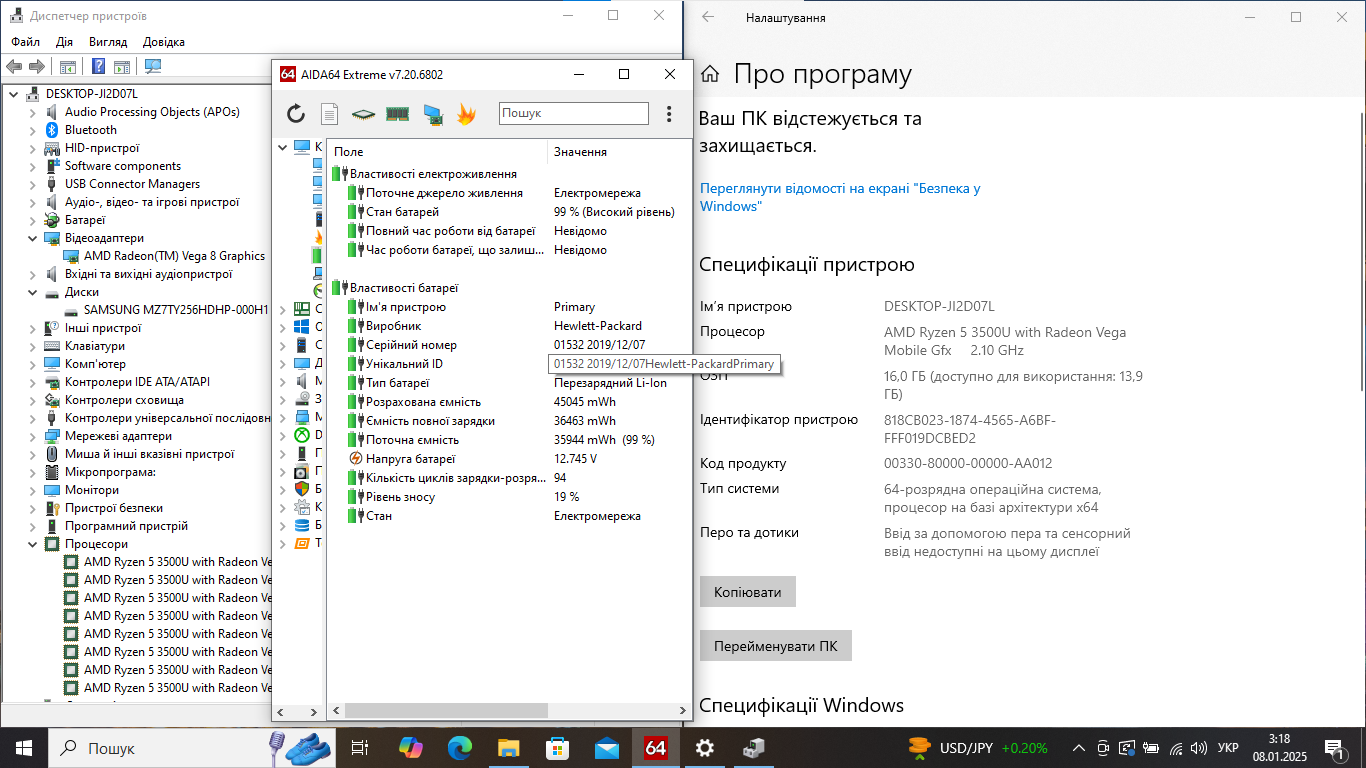Screen dimensions: 1366x768
Task: Click the blue Help icon in Device Manager toolbar
Action: [98, 67]
